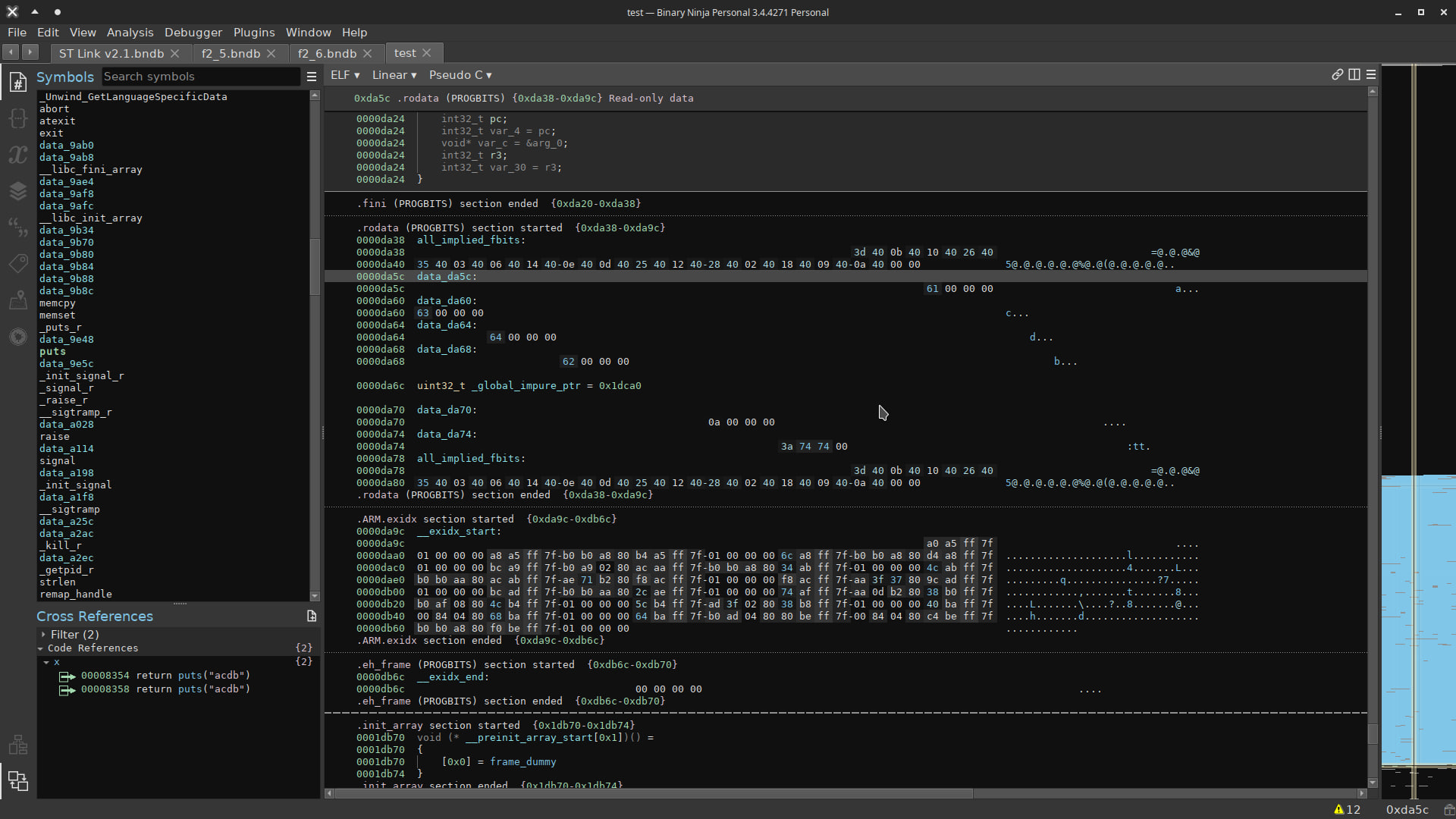Open the Debugger menu
Screen dimensions: 1456x819
[x=193, y=33]
